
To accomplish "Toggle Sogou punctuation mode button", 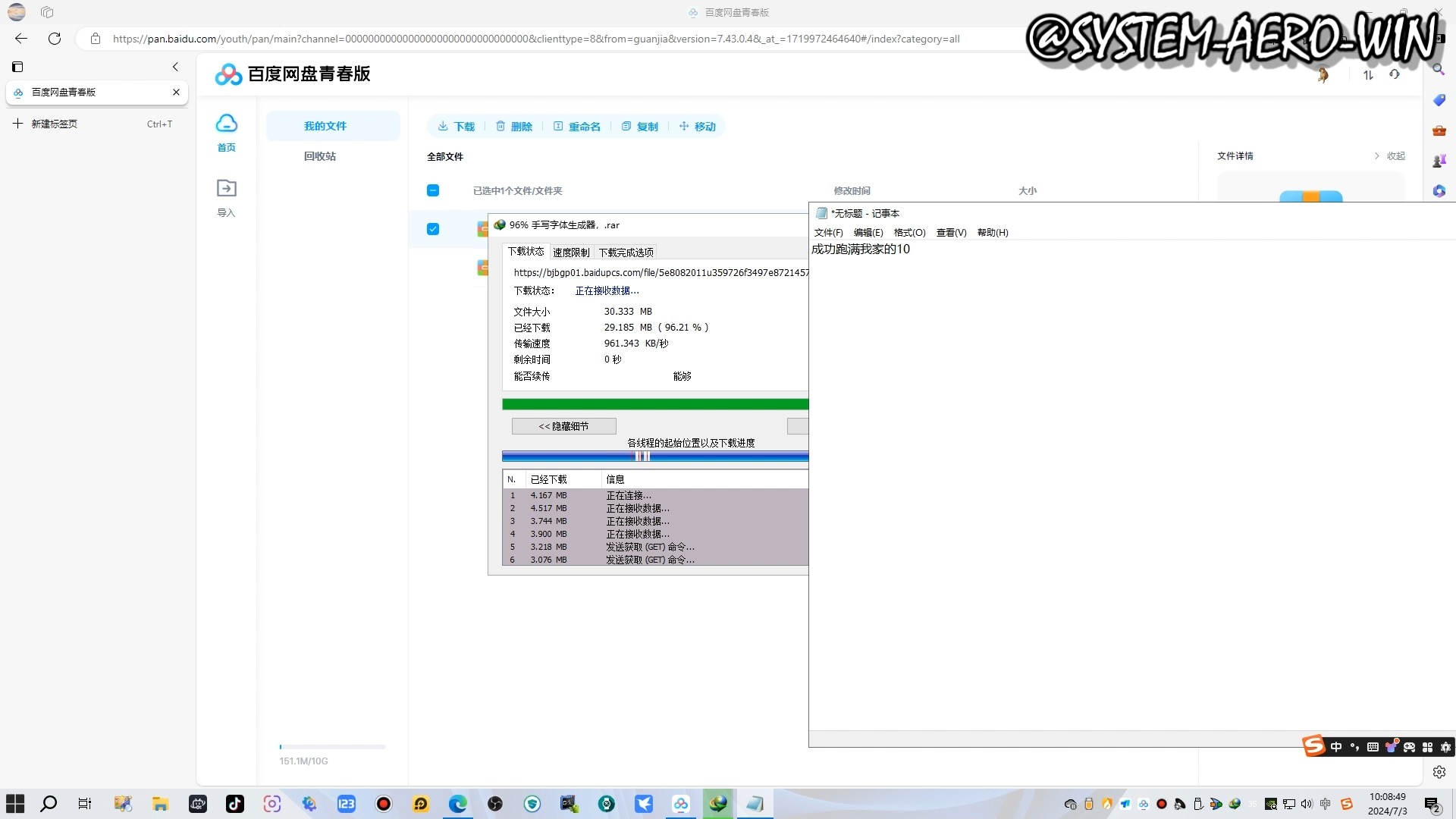I will point(1354,747).
